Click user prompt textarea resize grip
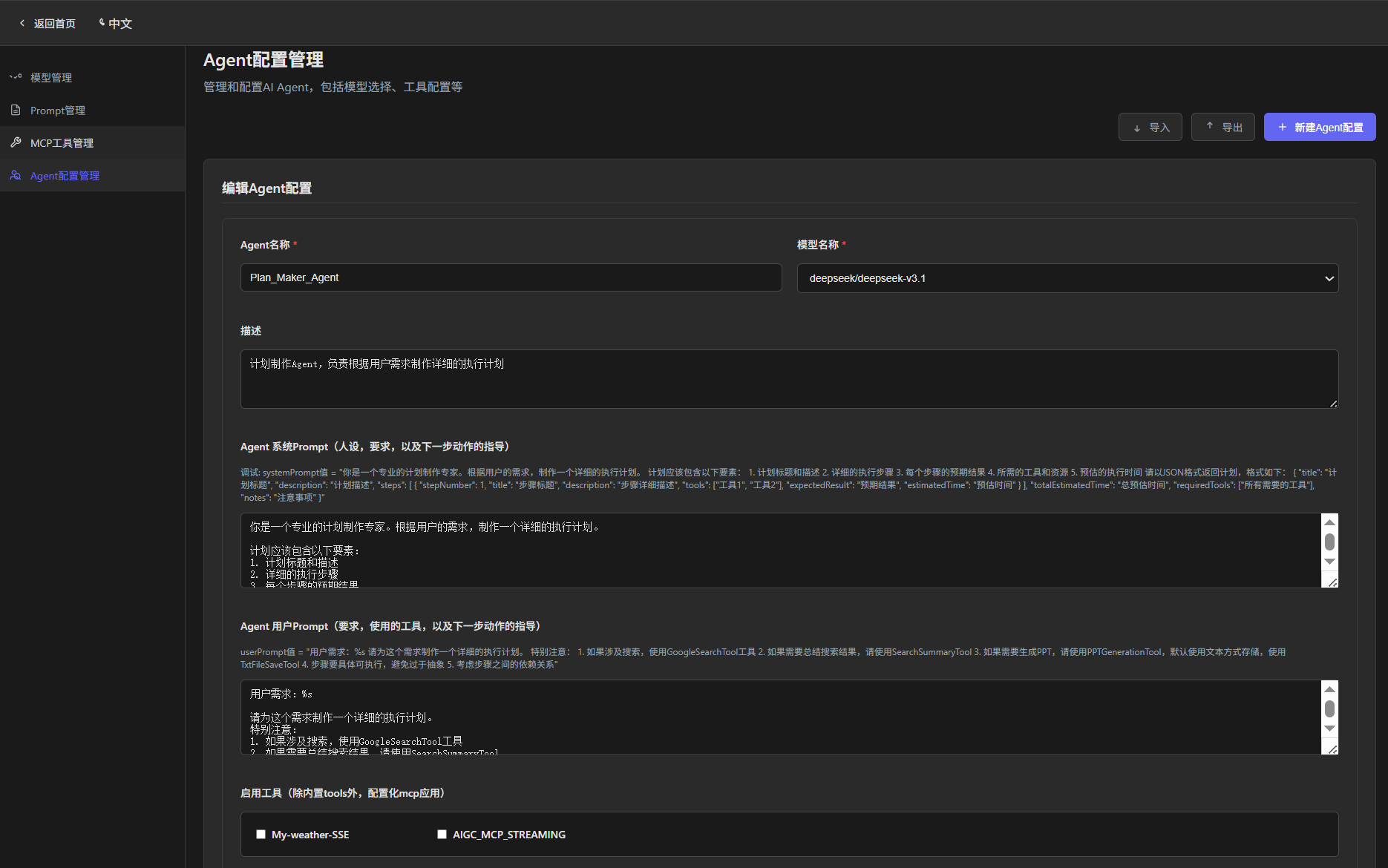Screen dimensions: 1388x868 (x=1333, y=749)
